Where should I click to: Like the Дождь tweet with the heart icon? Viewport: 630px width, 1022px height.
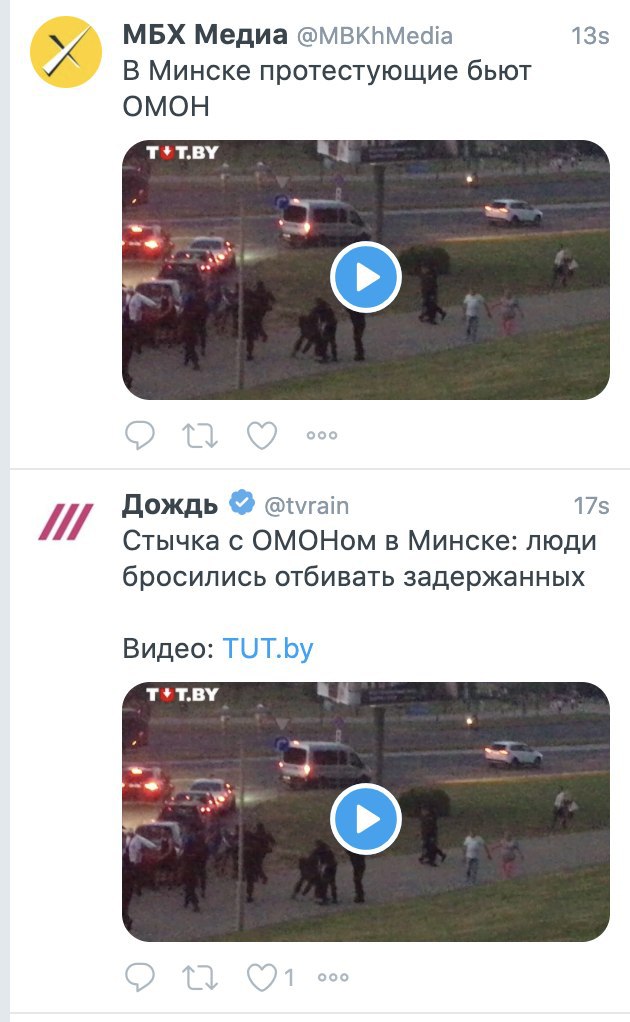[262, 977]
